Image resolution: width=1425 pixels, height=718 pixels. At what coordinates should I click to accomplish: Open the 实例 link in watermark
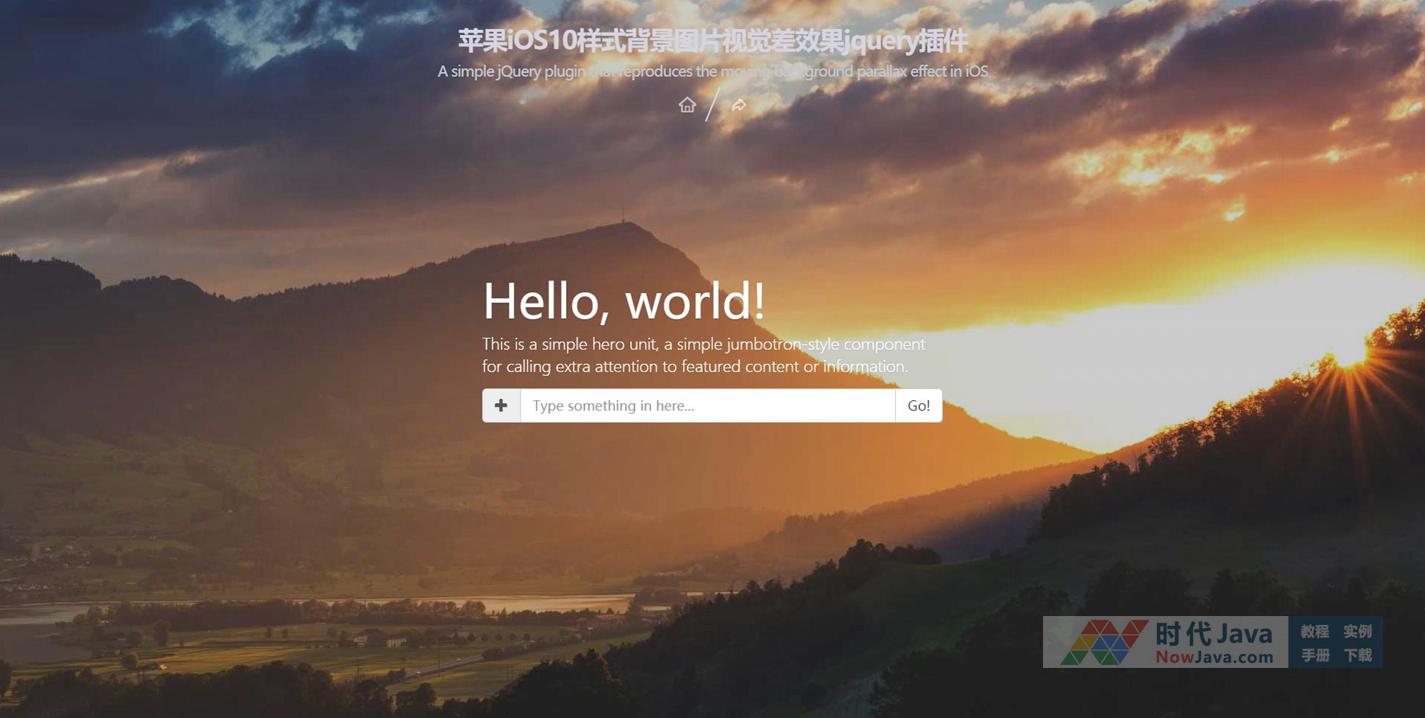(1357, 631)
